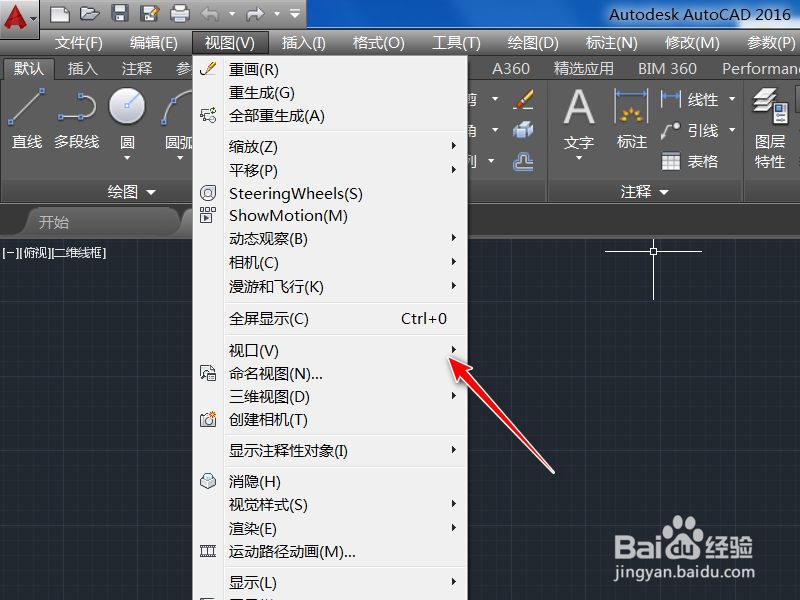Open the 标注(N) menu
The height and width of the screenshot is (600, 800).
(x=611, y=43)
